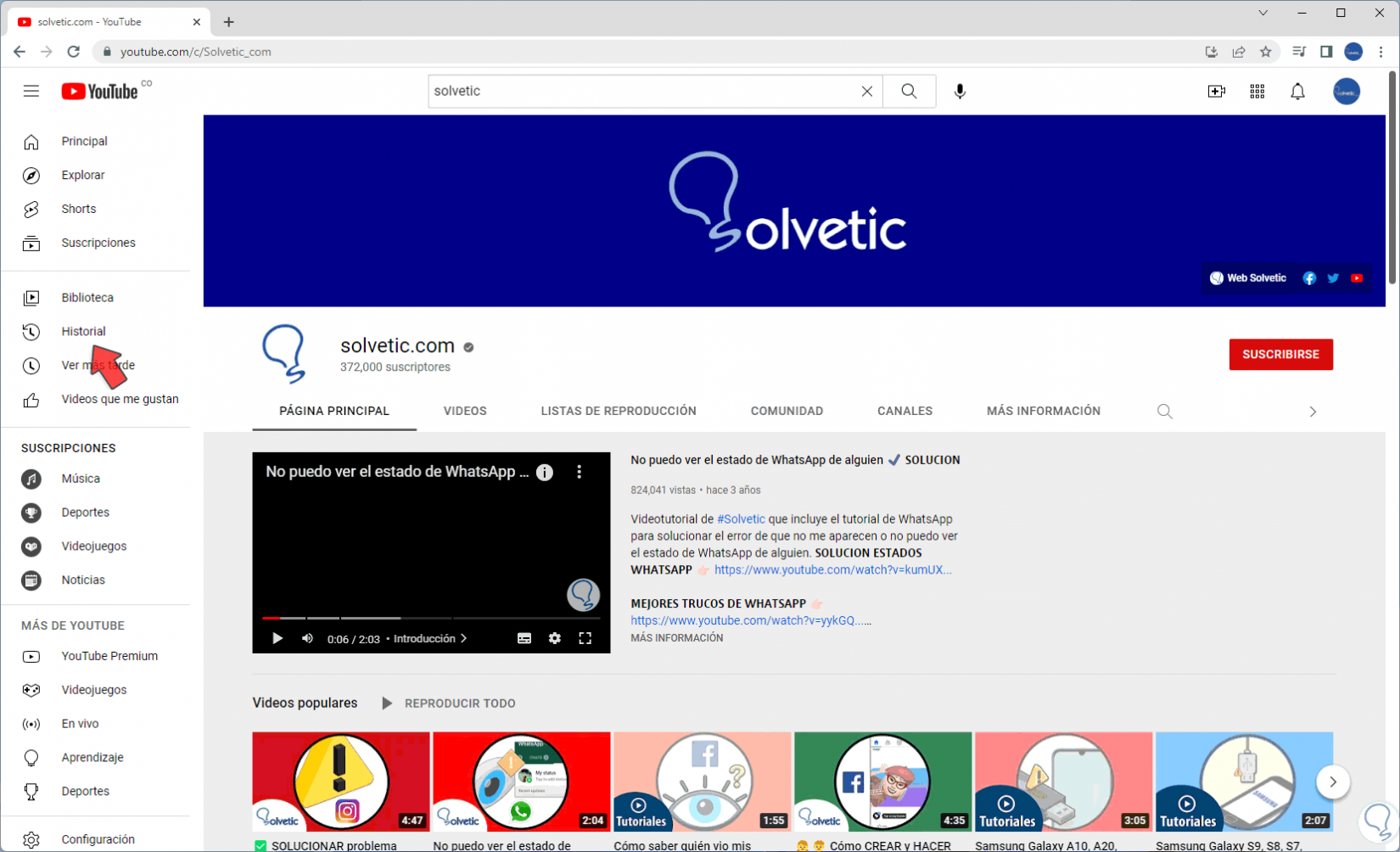The height and width of the screenshot is (852, 1400).
Task: Open the video player three-dot menu
Action: [580, 472]
